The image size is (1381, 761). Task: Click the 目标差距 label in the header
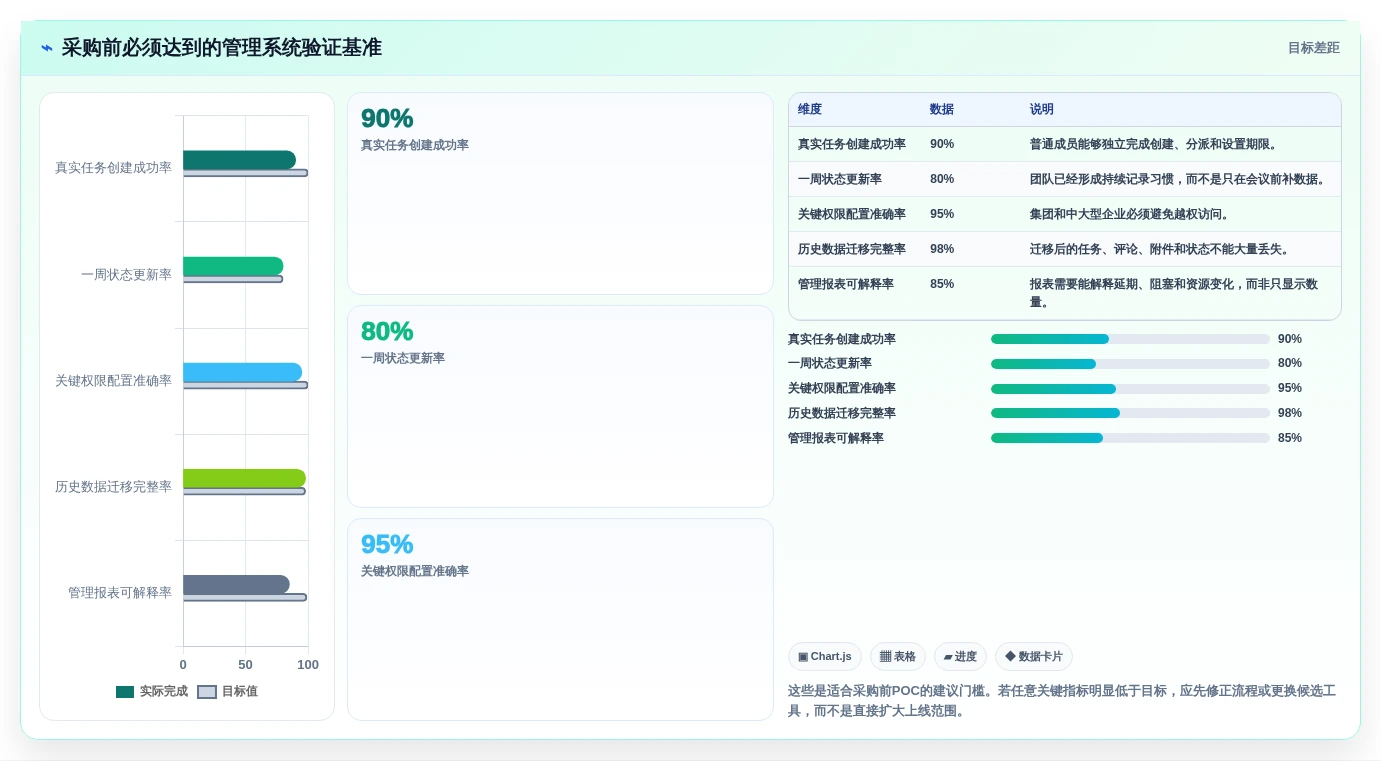1313,48
